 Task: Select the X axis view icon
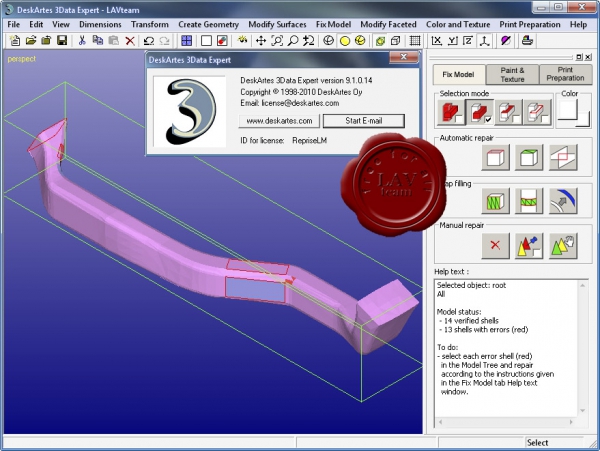pyautogui.click(x=437, y=41)
